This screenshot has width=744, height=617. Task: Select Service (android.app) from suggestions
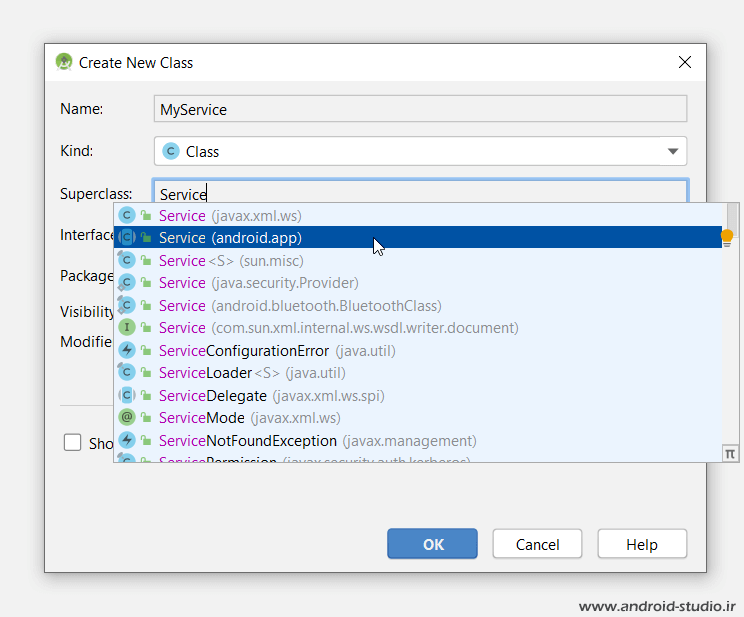tap(230, 238)
